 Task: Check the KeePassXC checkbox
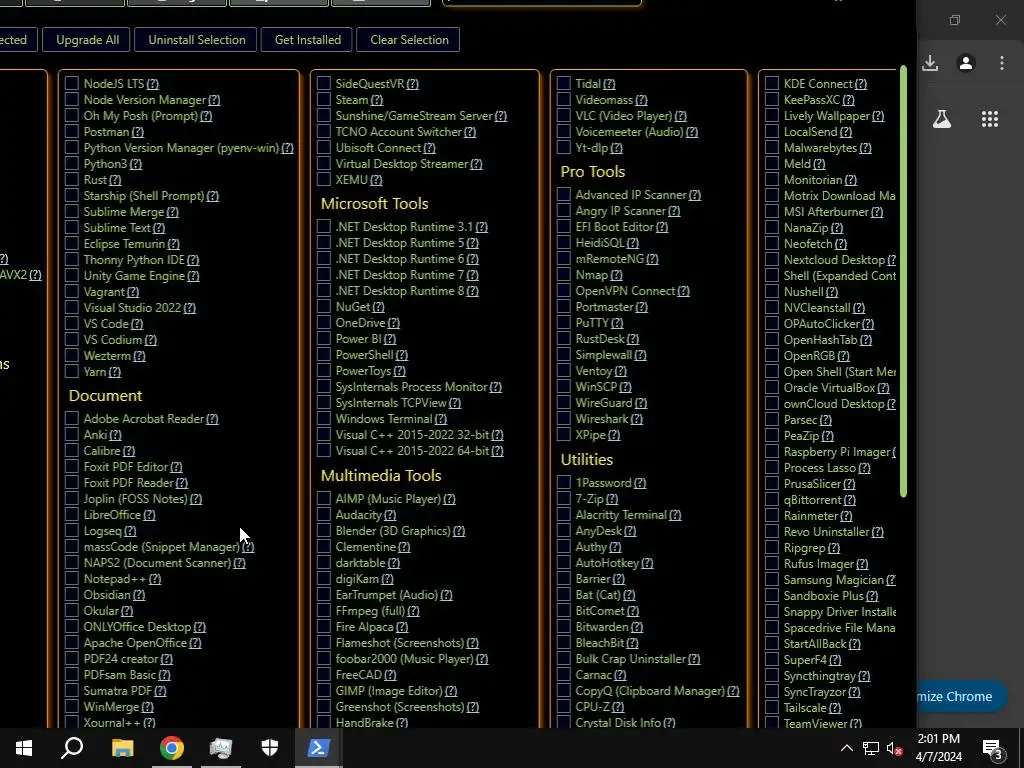coord(772,99)
